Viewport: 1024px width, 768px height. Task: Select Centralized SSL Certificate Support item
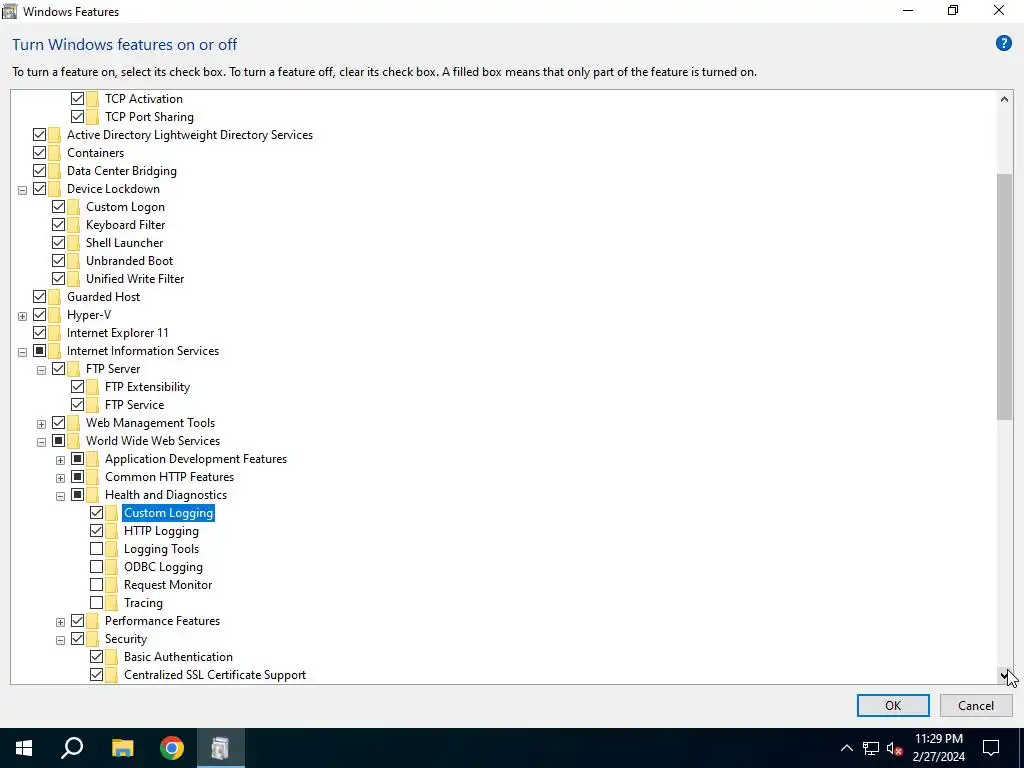click(215, 675)
